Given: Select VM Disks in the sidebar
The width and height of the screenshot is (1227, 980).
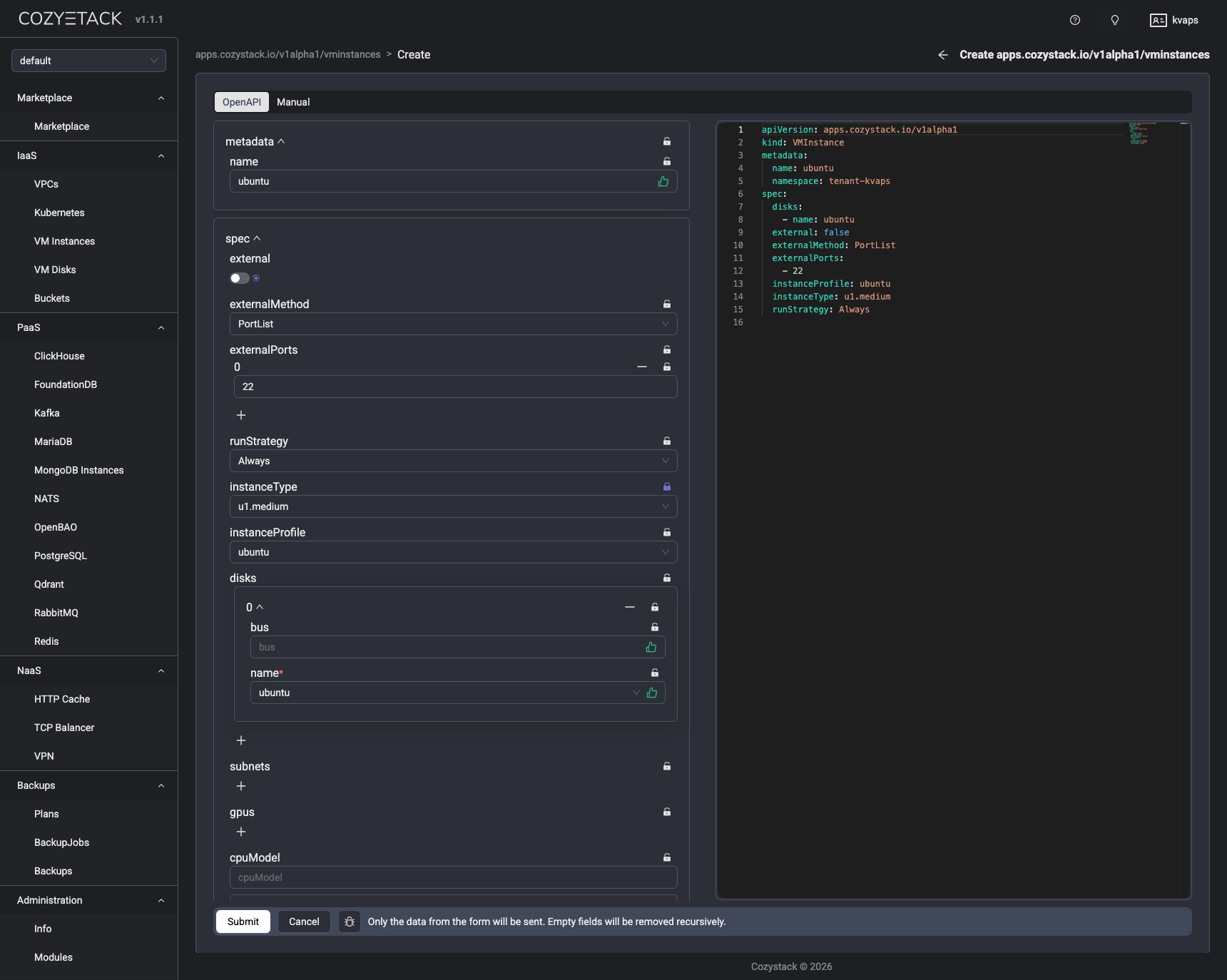Looking at the screenshot, I should (x=56, y=270).
